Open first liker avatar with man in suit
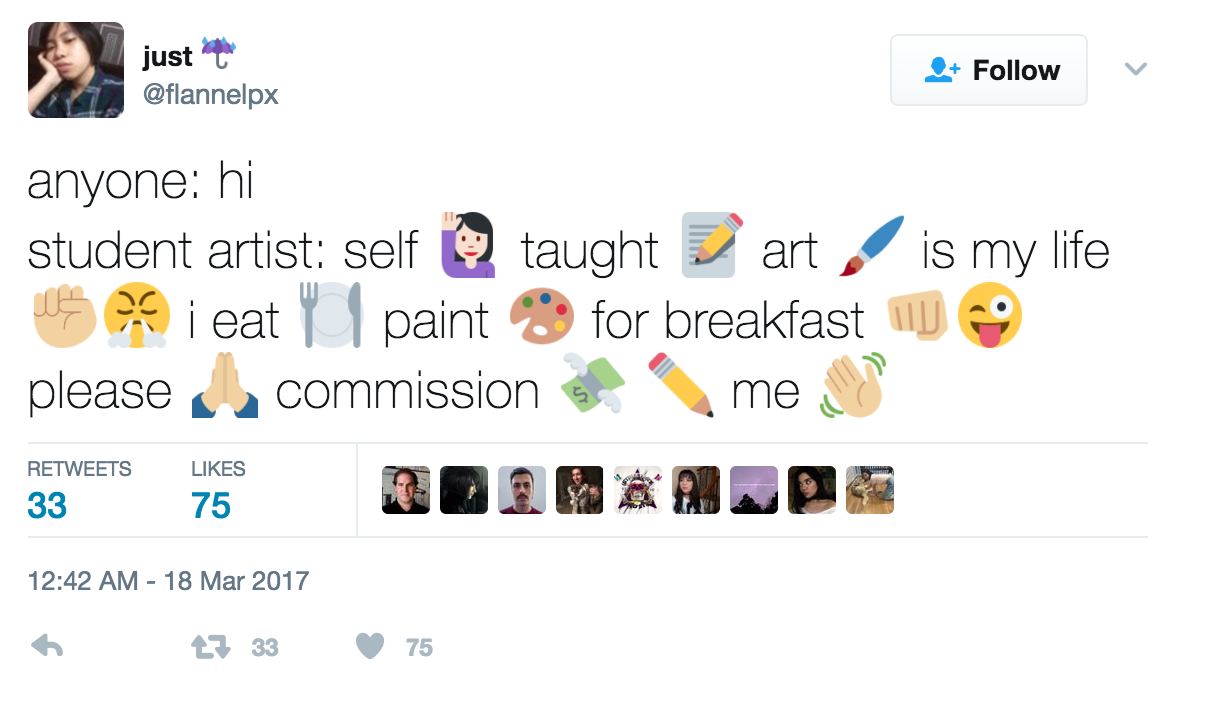Screen dimensions: 1214x714 pos(406,490)
